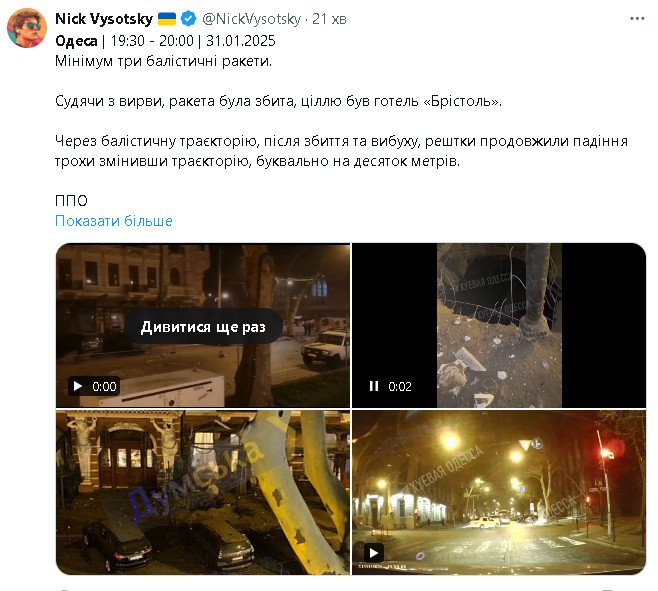Play the dashcam street video
658x591 pixels.
(373, 553)
